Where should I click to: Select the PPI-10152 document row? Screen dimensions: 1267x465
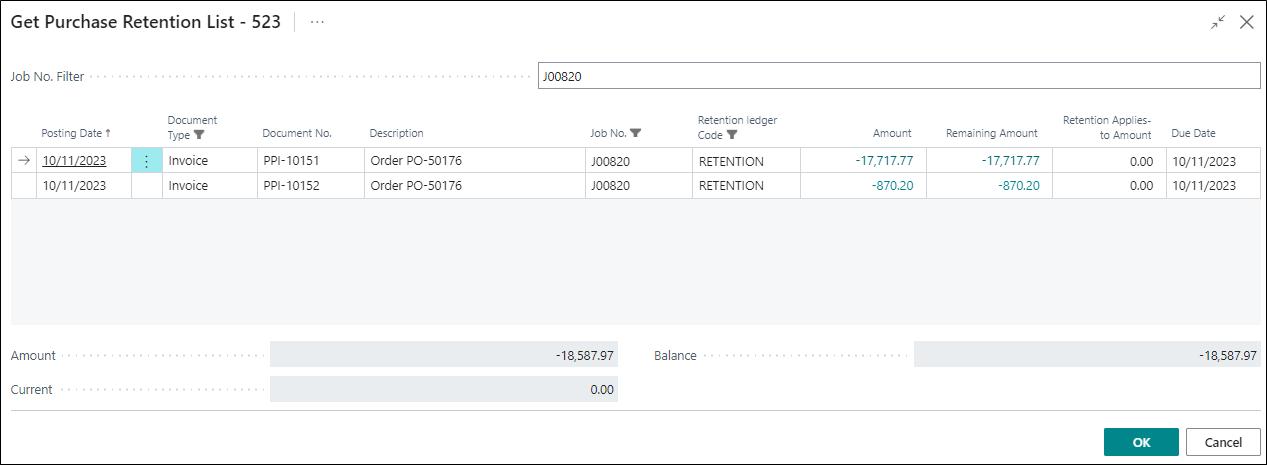click(x=291, y=186)
